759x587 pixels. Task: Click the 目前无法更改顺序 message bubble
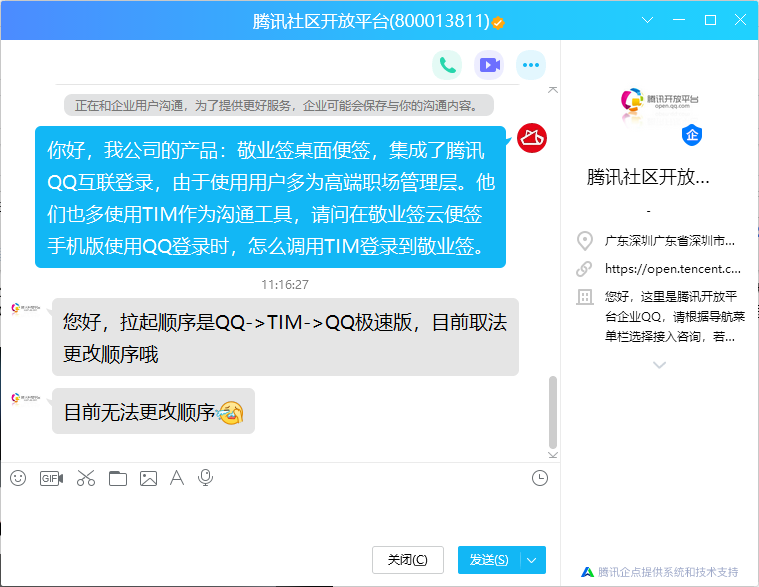[x=153, y=411]
